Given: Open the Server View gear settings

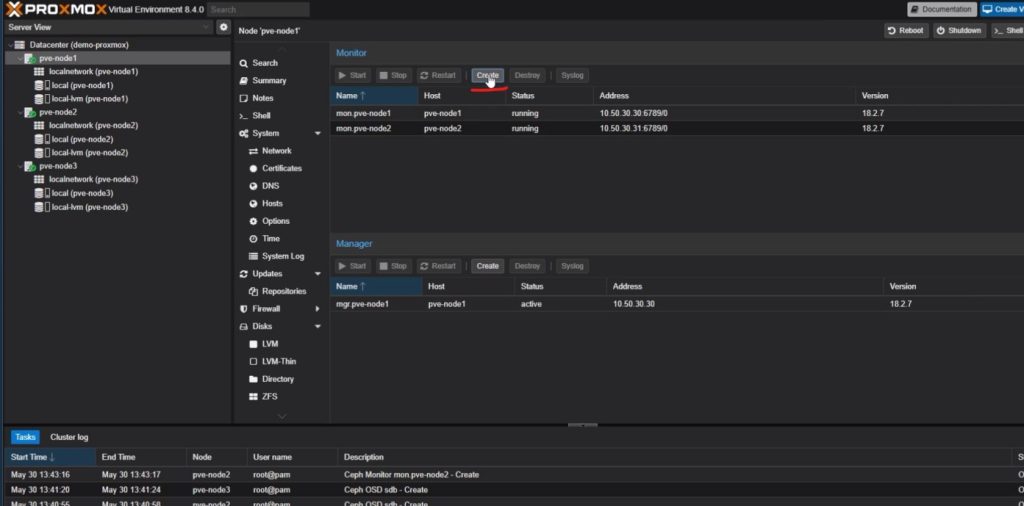Looking at the screenshot, I should coord(223,27).
